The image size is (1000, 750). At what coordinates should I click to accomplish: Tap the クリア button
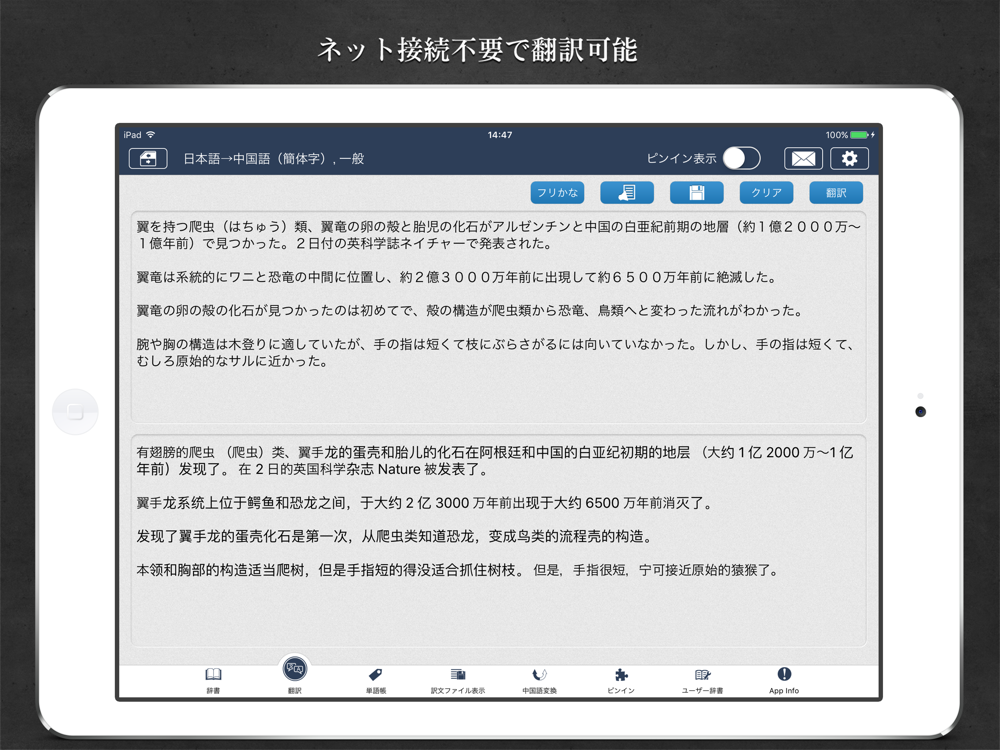766,193
